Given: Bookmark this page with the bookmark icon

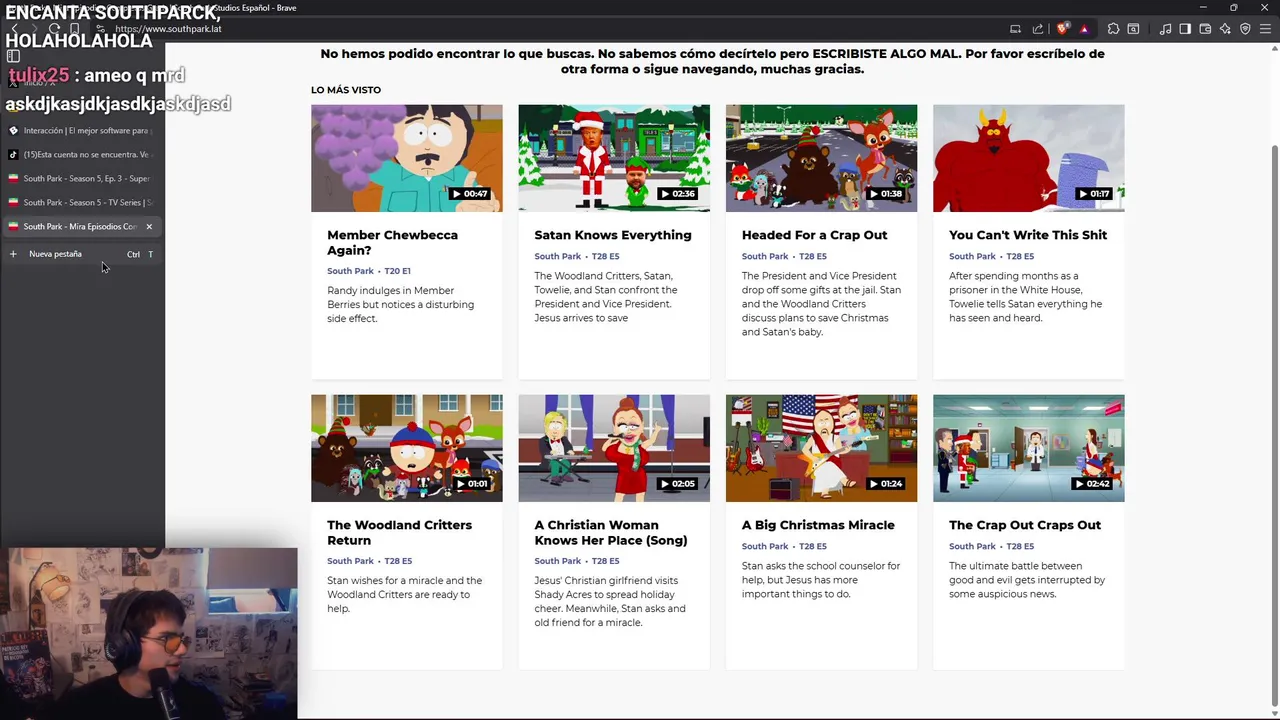Looking at the screenshot, I should [74, 28].
